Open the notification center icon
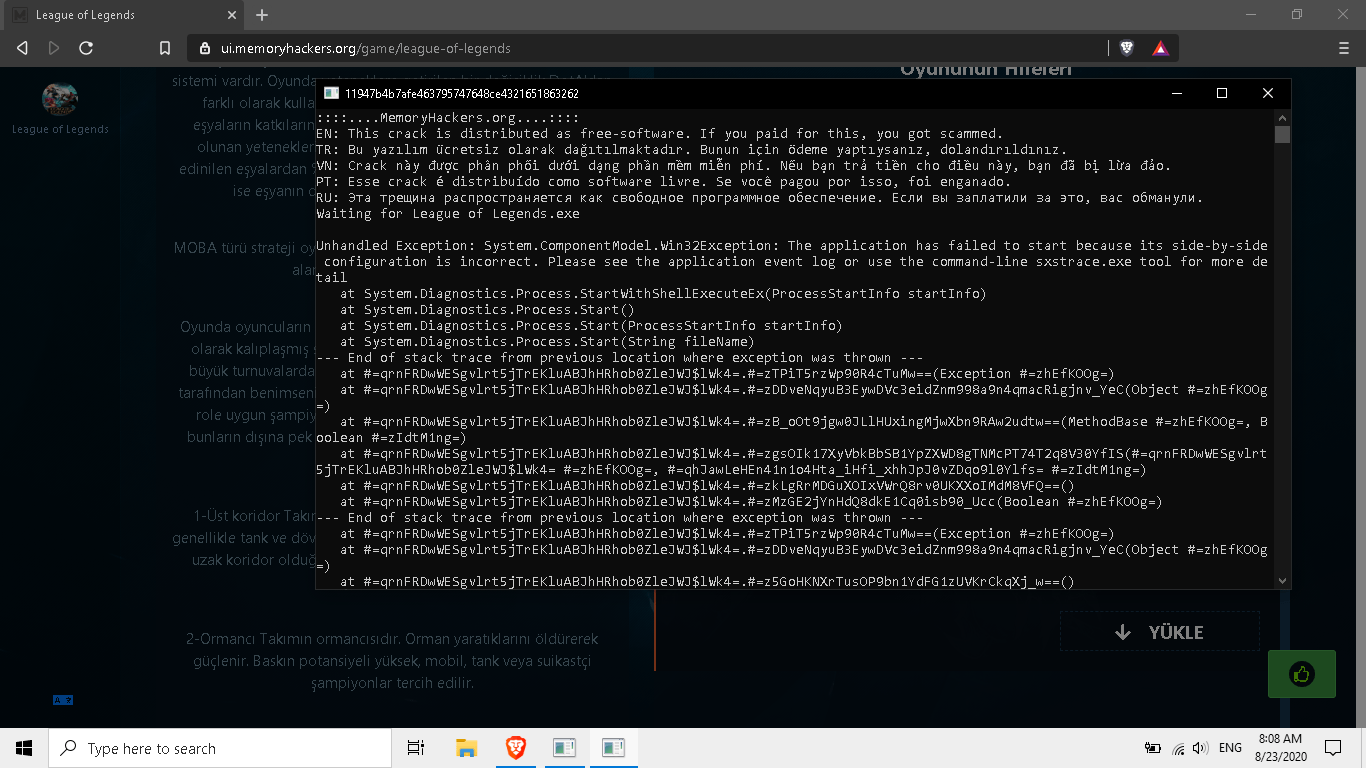Image resolution: width=1366 pixels, height=768 pixels. tap(1332, 748)
